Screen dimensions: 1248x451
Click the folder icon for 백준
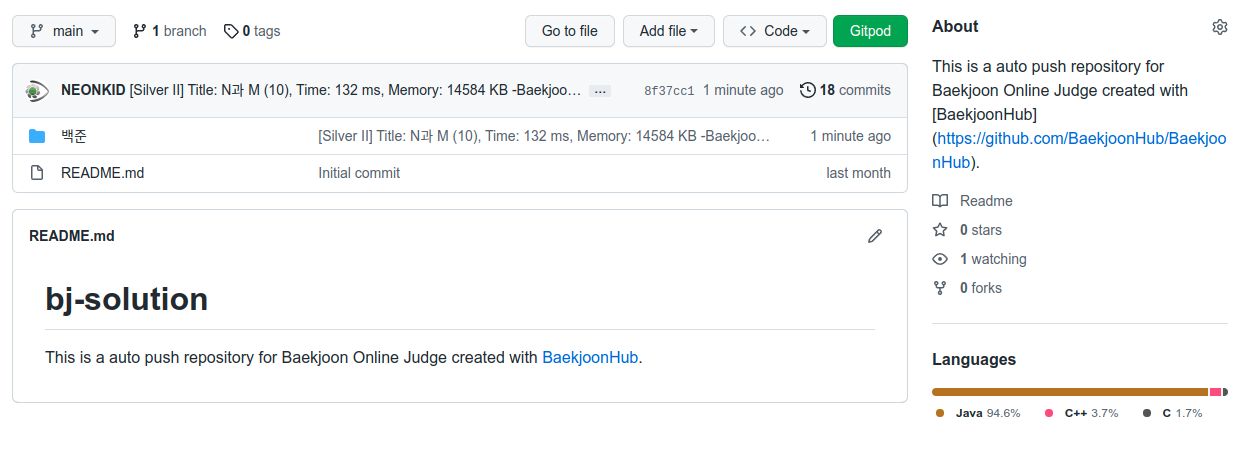click(x=37, y=136)
